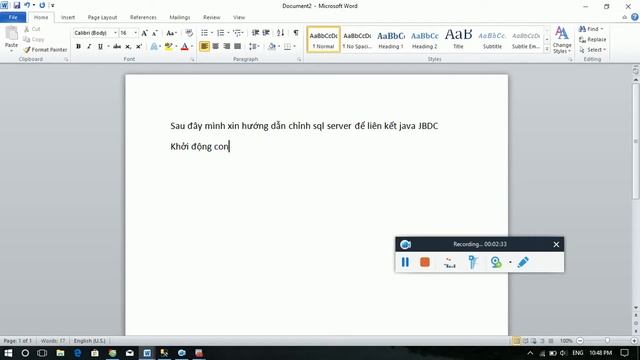Switch to the Mailings tab
Screen dimensions: 640x360
(x=180, y=17)
